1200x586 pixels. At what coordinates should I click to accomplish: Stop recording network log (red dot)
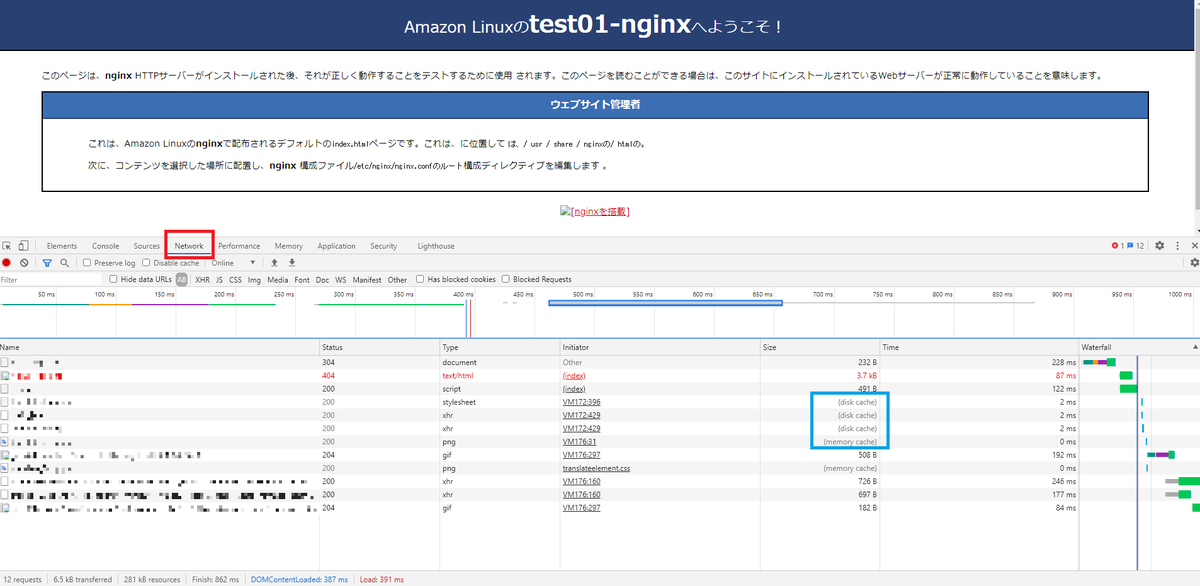6,263
